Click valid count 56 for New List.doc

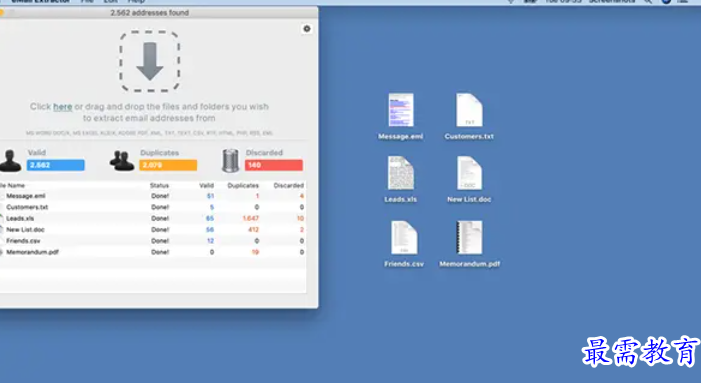pyautogui.click(x=210, y=230)
